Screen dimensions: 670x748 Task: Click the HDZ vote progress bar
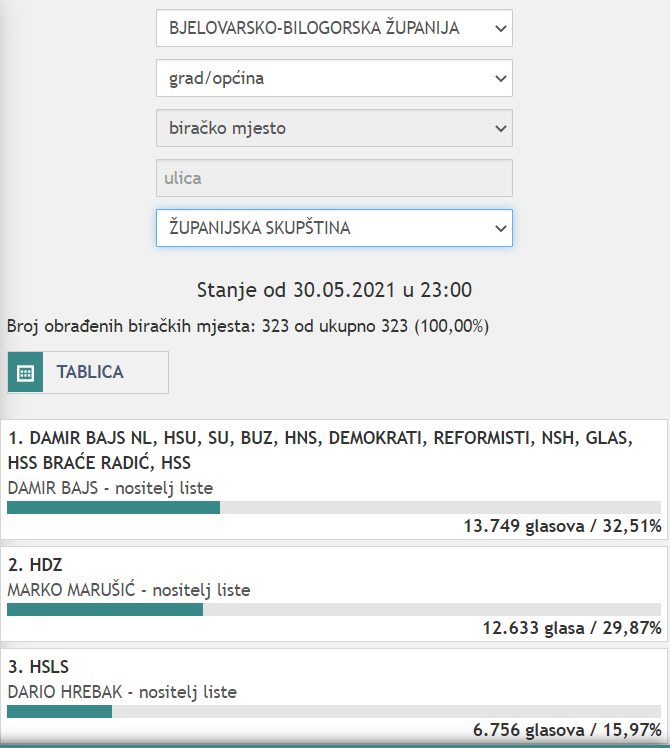click(334, 610)
